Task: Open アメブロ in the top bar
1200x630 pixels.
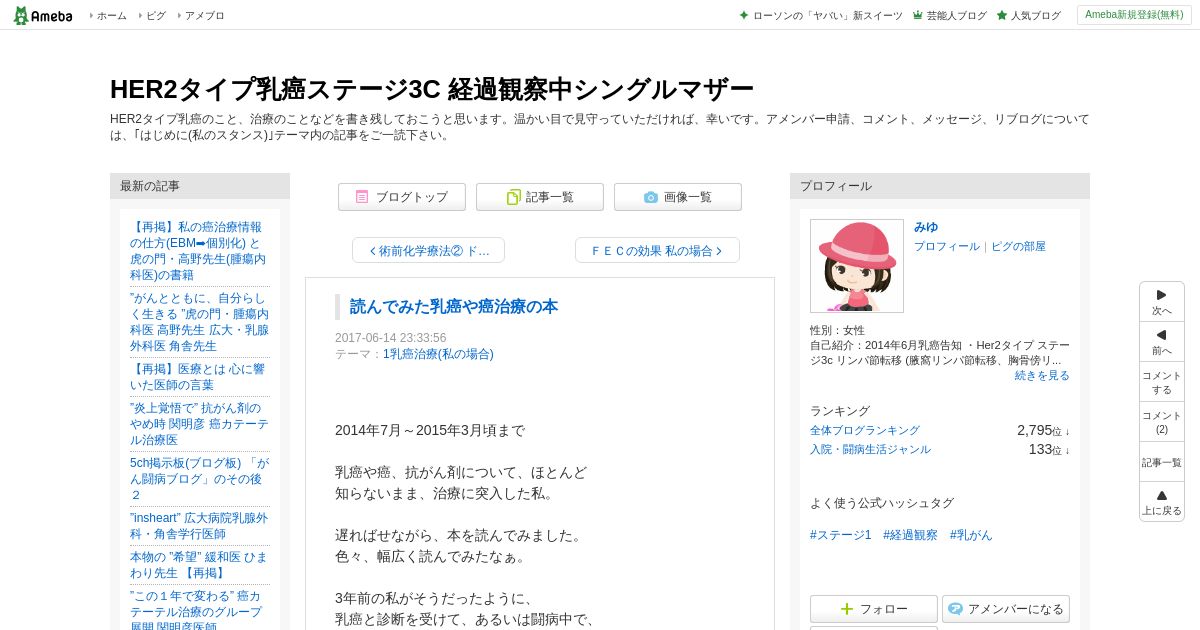Action: [204, 15]
